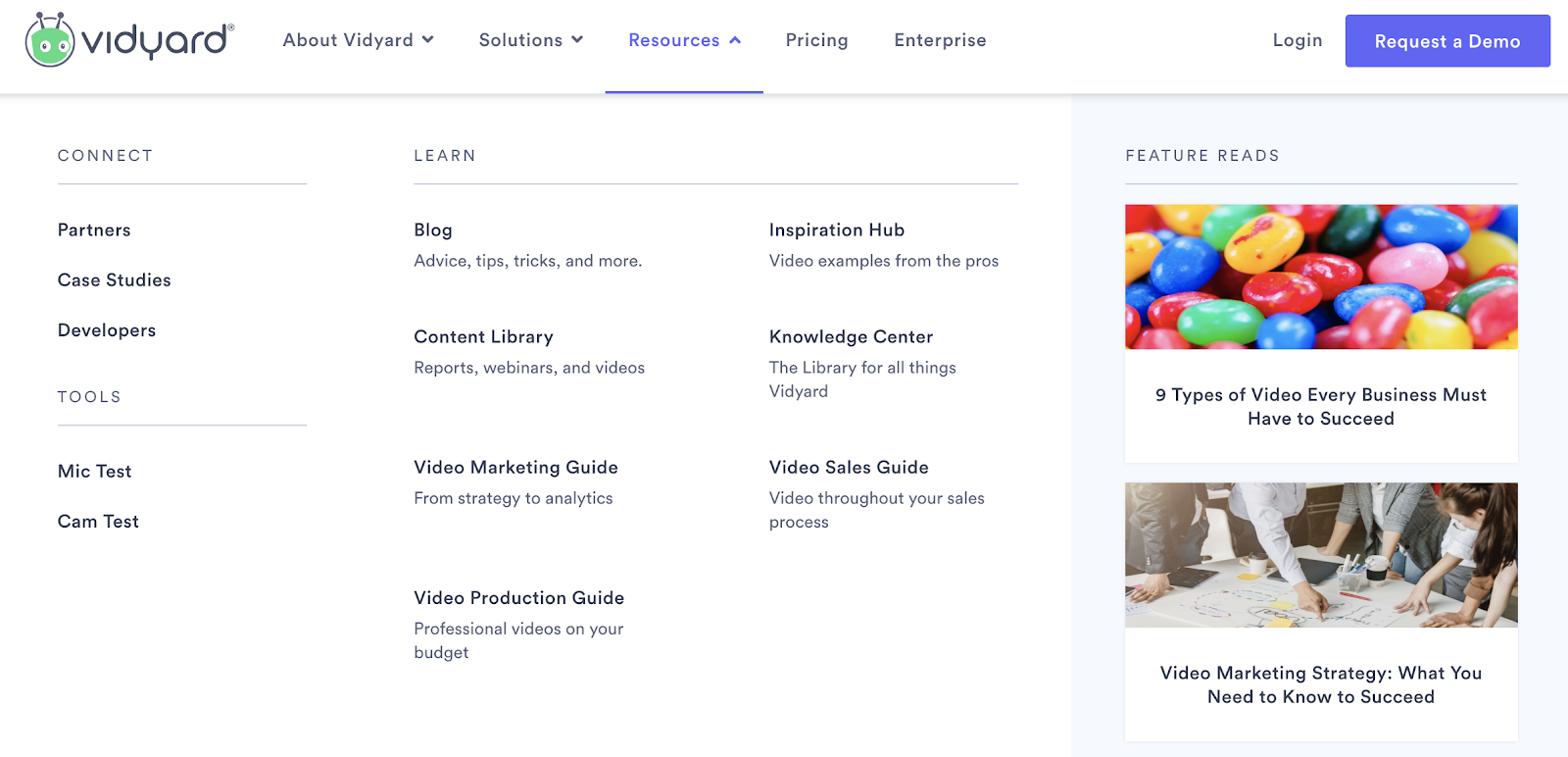Read '9 Types of Video Every Business' article
1568x757 pixels.
pyautogui.click(x=1321, y=407)
